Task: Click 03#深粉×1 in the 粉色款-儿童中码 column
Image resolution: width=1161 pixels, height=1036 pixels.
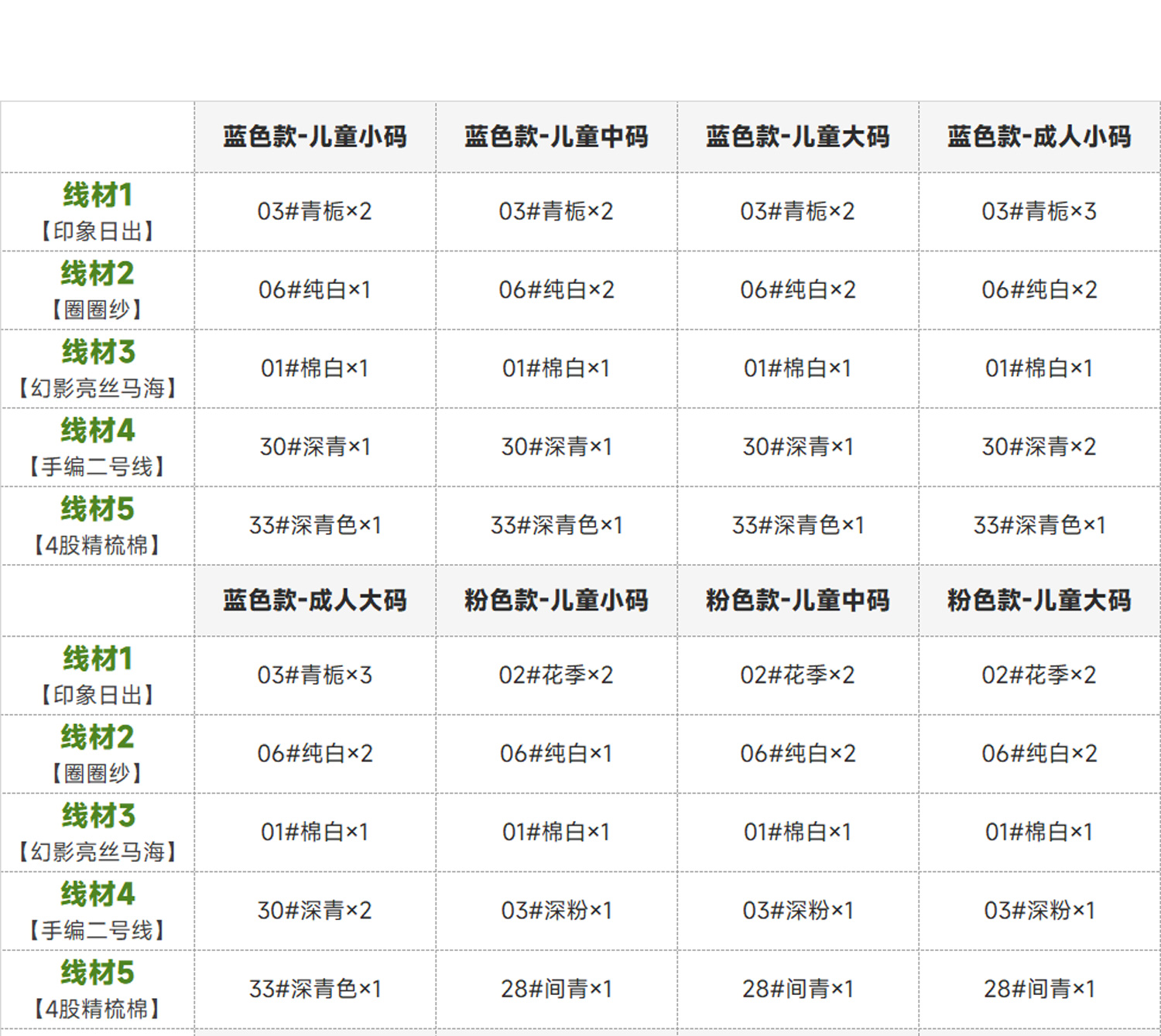Action: 797,911
